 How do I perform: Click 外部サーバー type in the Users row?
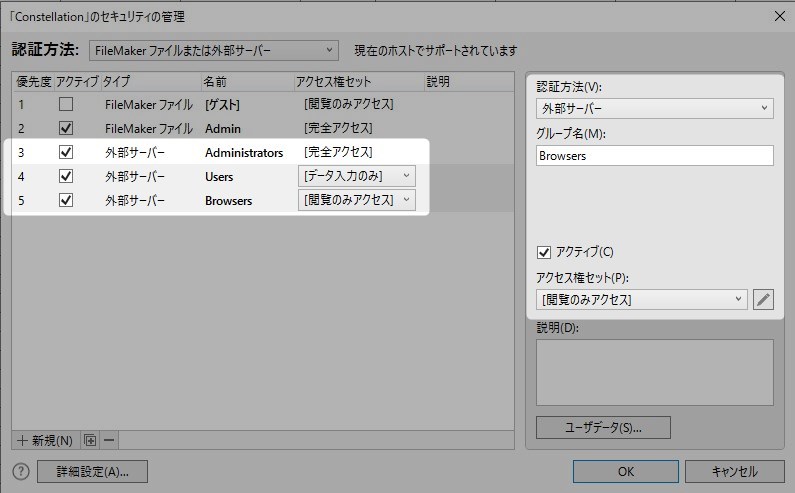point(135,177)
